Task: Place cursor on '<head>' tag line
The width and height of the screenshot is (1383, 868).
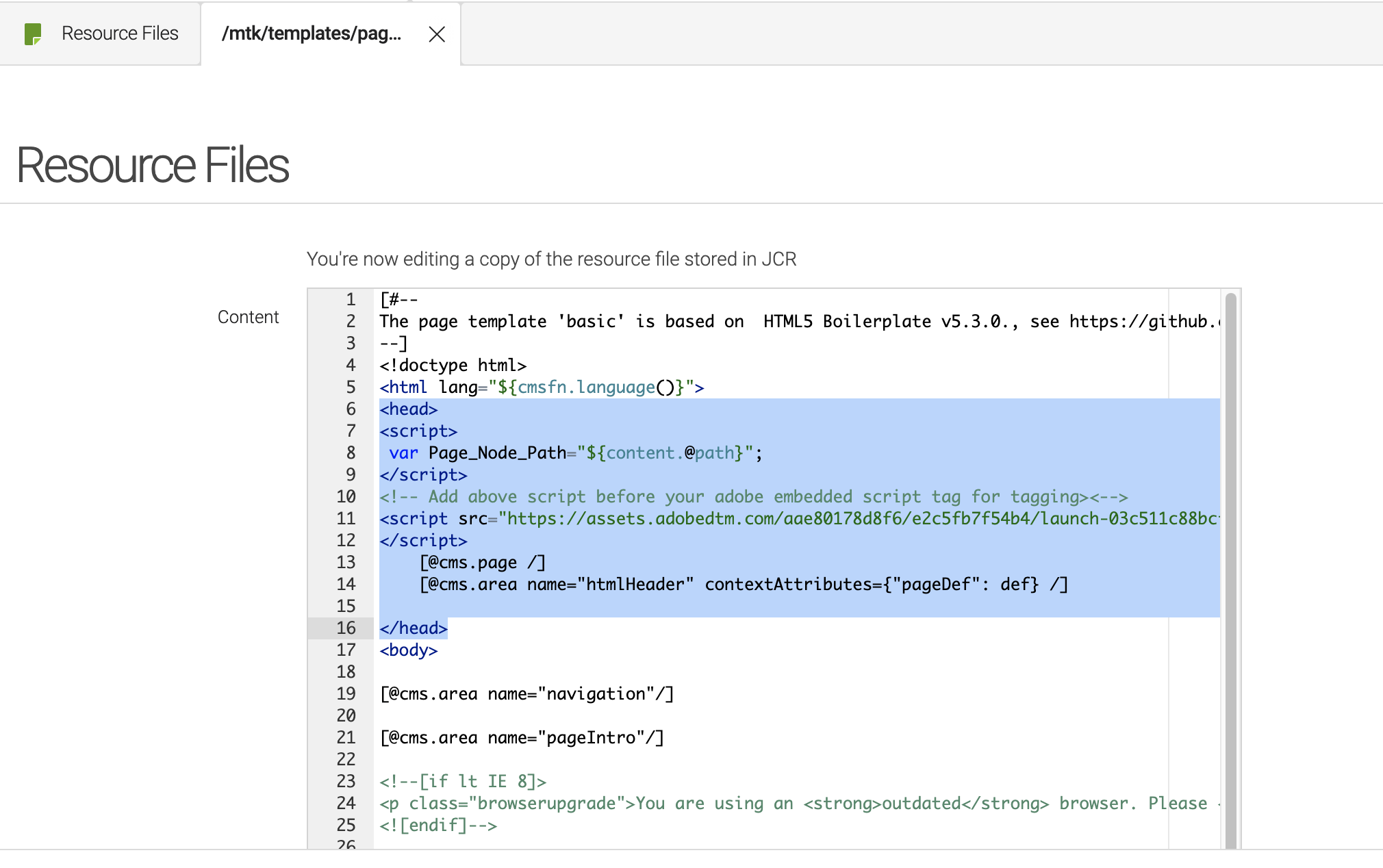Action: click(x=409, y=409)
